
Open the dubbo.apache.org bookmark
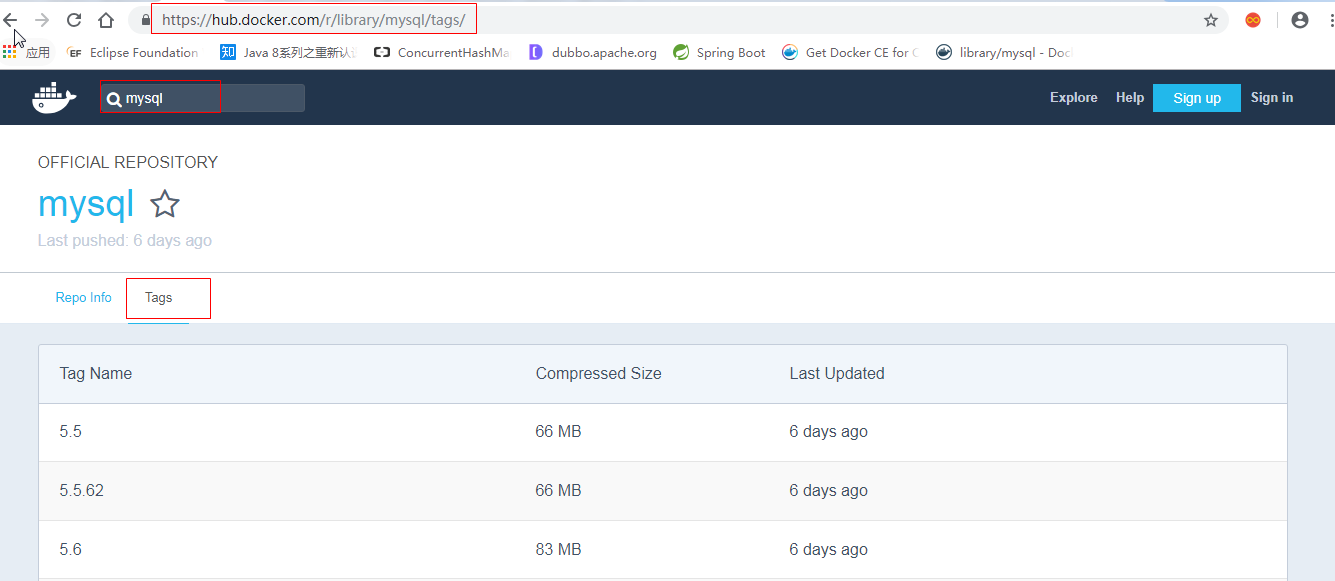click(x=592, y=53)
